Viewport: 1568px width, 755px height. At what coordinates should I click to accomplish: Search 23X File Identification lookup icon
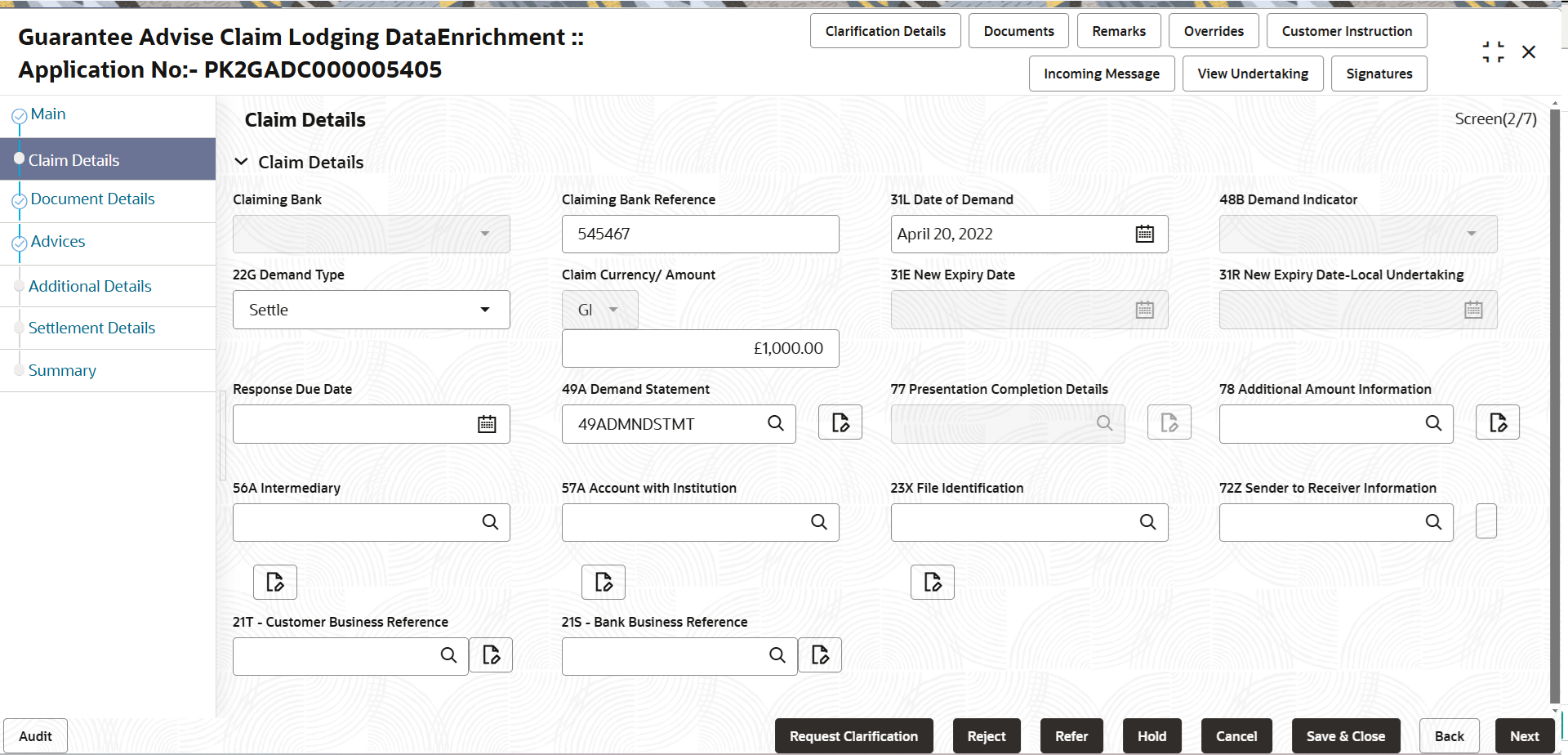point(1147,522)
